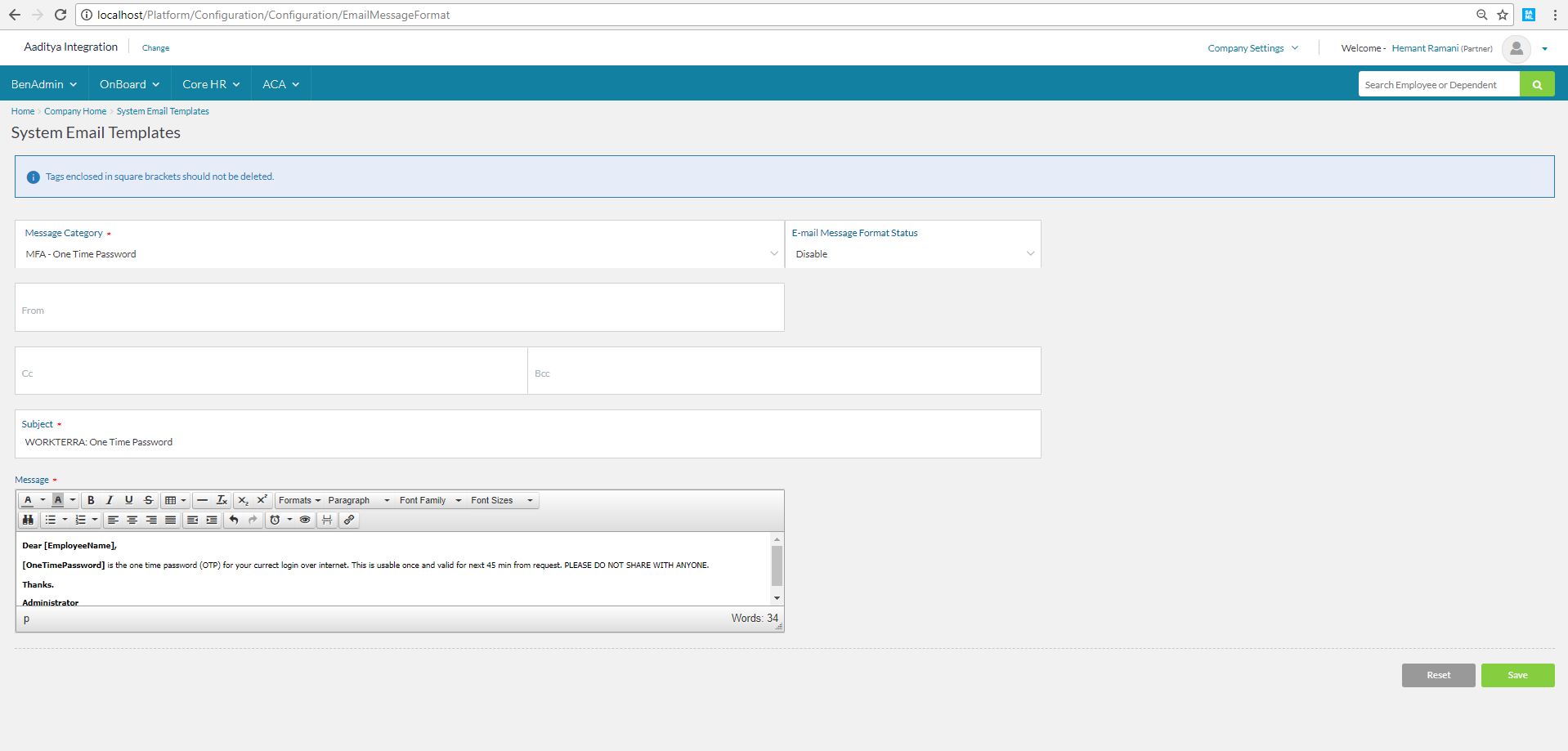This screenshot has width=1568, height=751.
Task: Apply superscript formatting in the editor
Action: (x=262, y=500)
